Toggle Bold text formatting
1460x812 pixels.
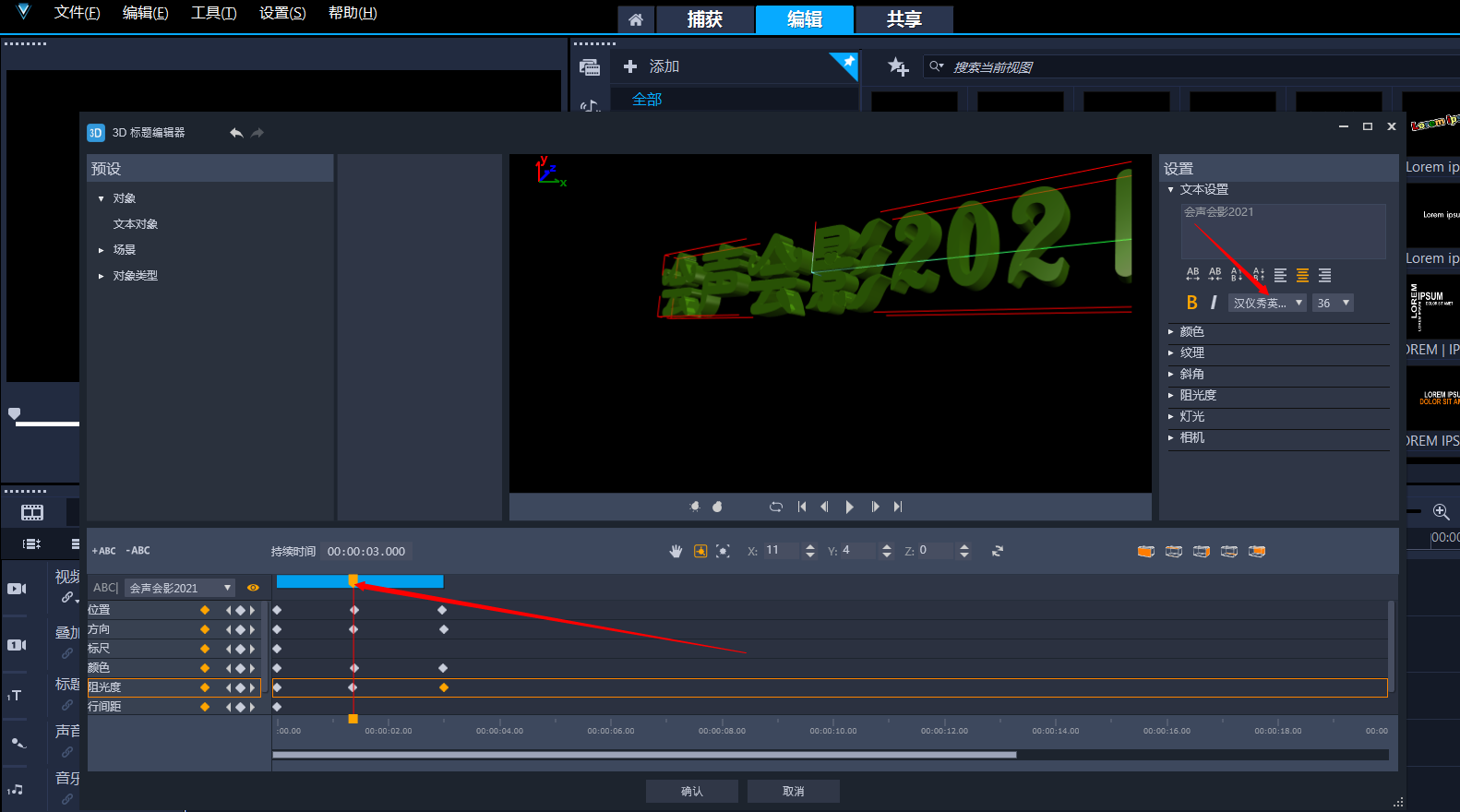(x=1192, y=303)
